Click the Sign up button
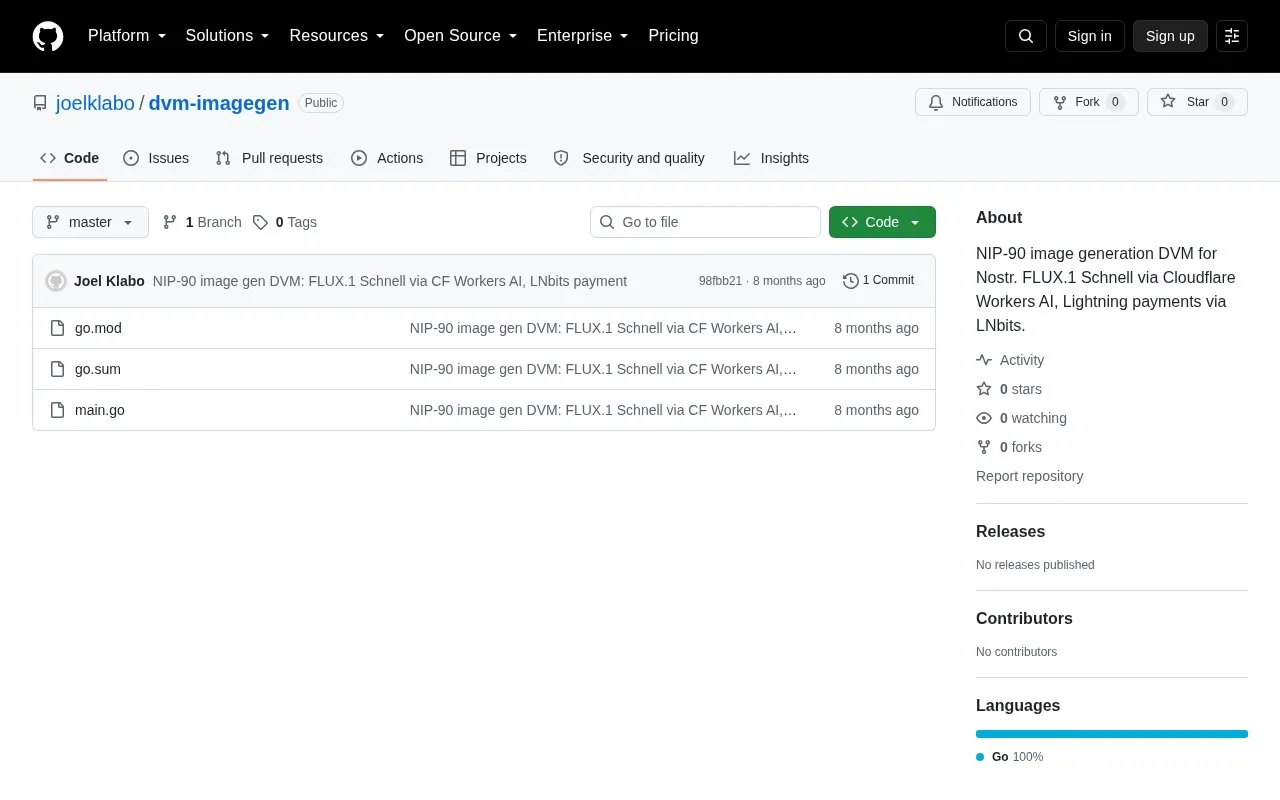Image resolution: width=1280 pixels, height=800 pixels. [1170, 36]
